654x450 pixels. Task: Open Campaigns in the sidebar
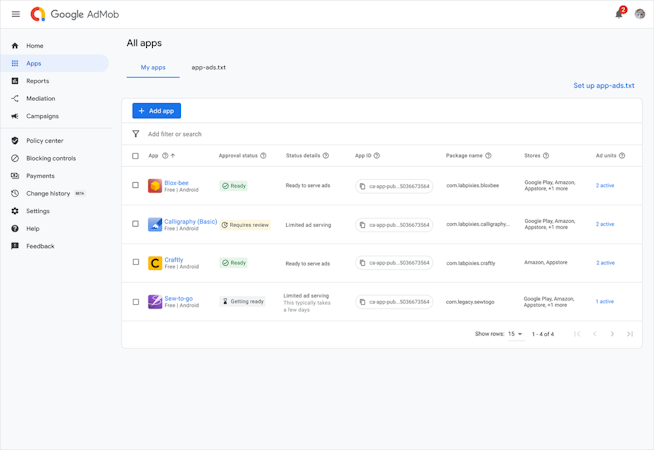(54, 116)
